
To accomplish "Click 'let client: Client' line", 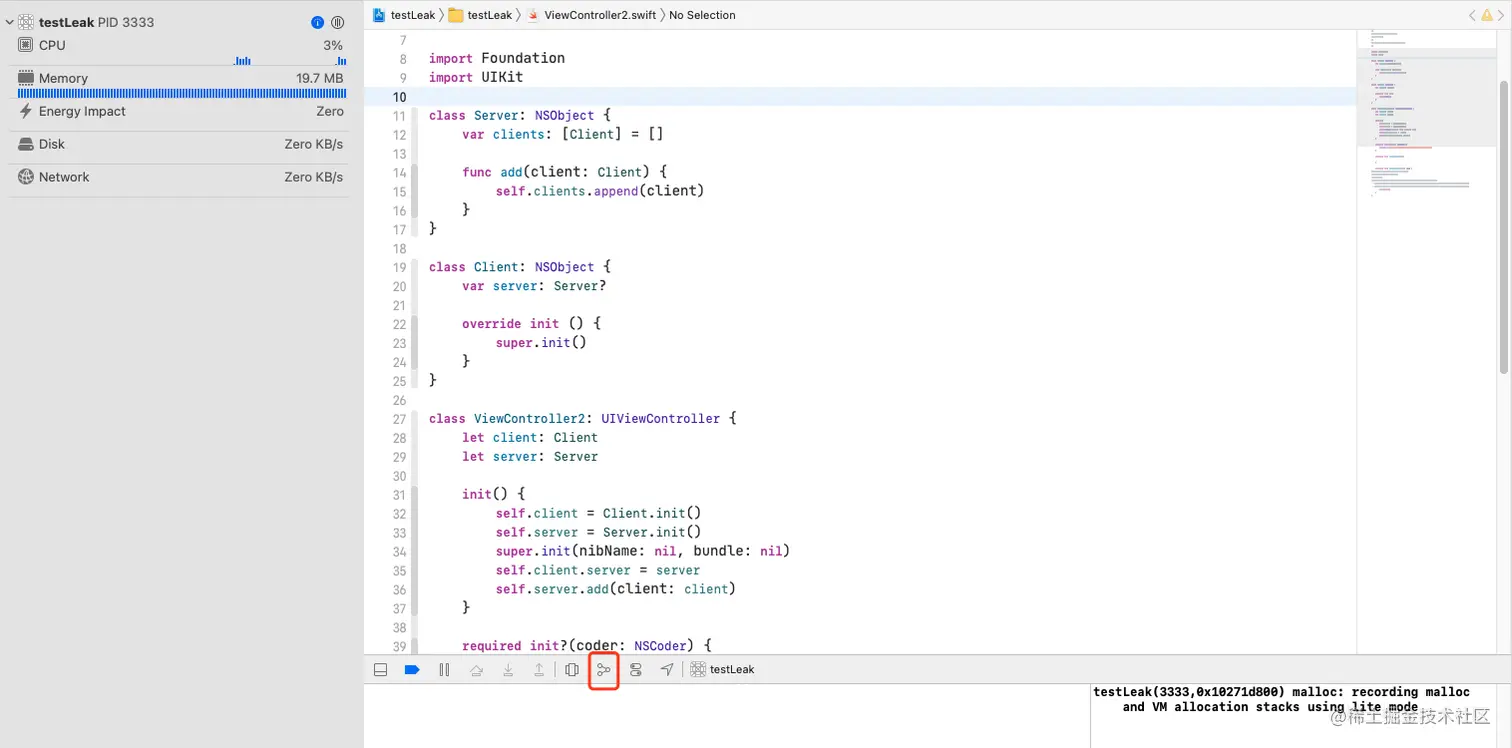I will 530,438.
